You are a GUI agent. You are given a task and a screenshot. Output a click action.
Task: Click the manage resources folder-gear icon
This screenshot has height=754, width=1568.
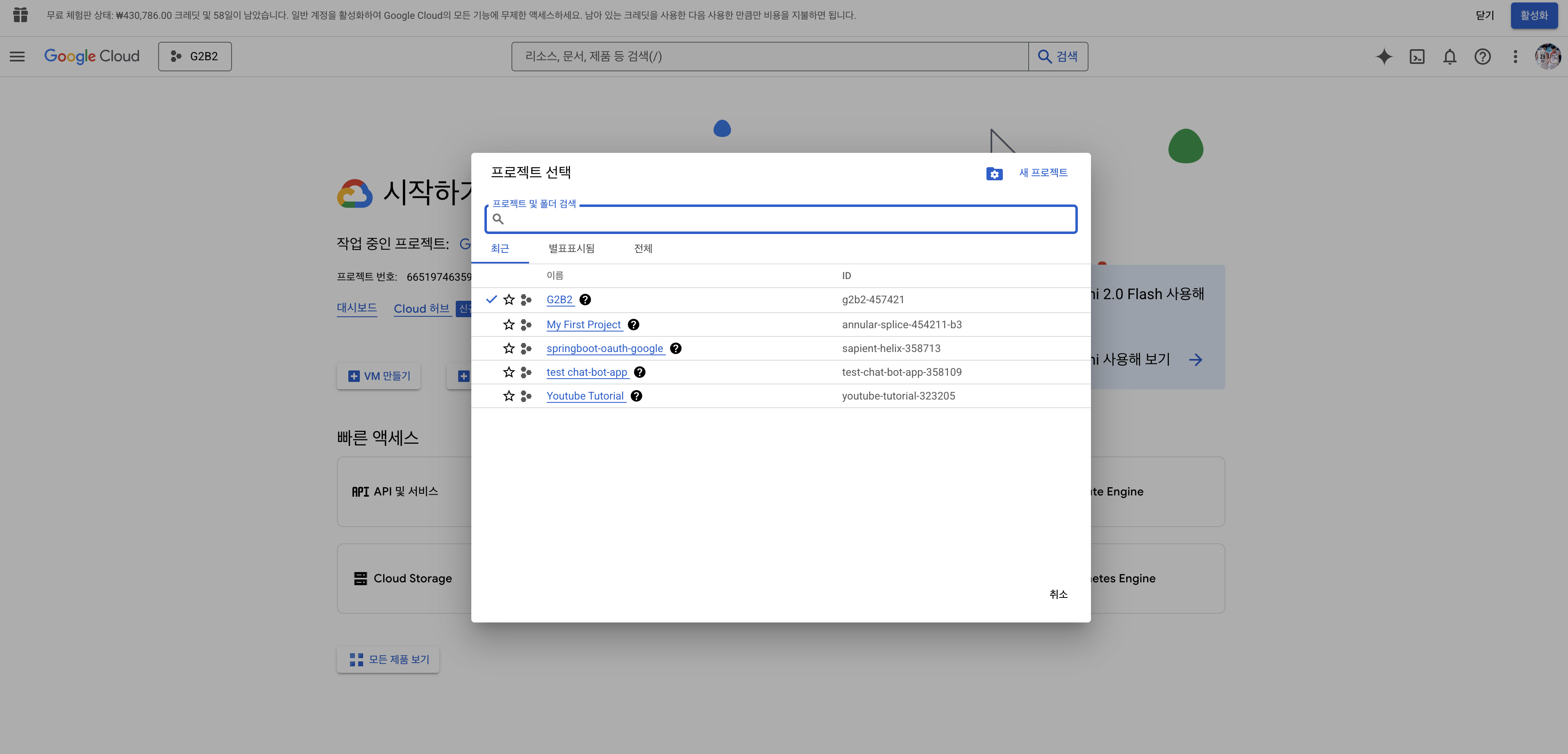pyautogui.click(x=994, y=173)
